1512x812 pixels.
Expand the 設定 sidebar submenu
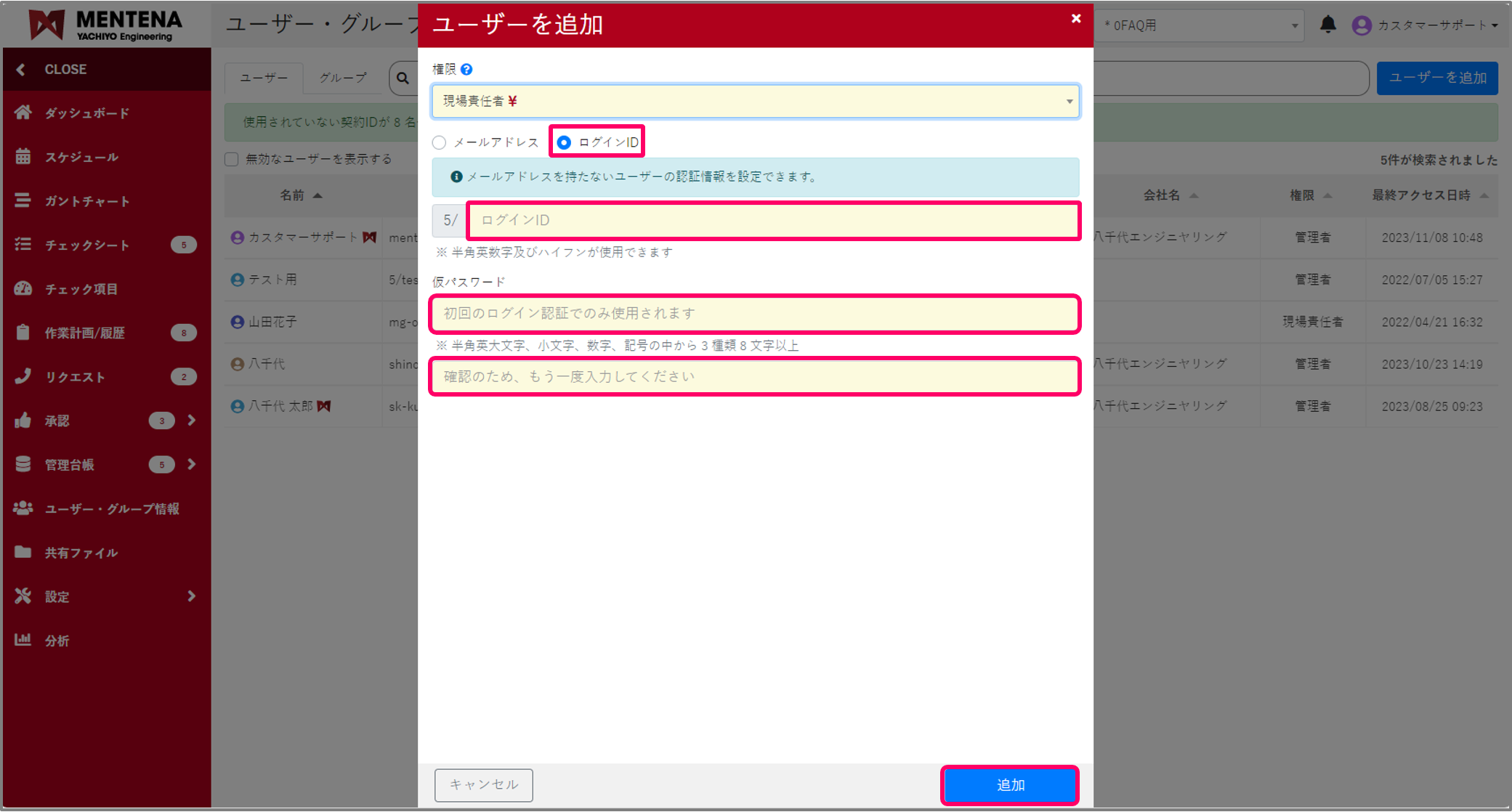[x=56, y=596]
